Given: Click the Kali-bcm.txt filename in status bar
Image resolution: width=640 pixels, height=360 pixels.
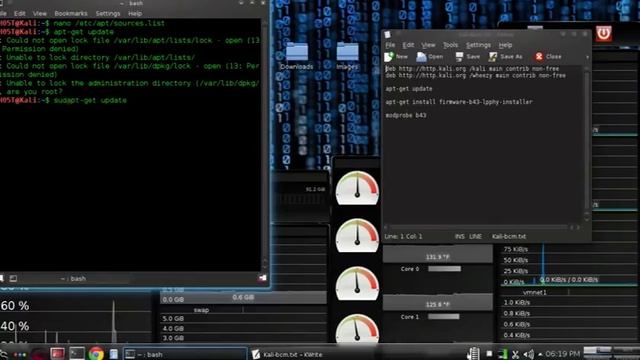Looking at the screenshot, I should 509,236.
